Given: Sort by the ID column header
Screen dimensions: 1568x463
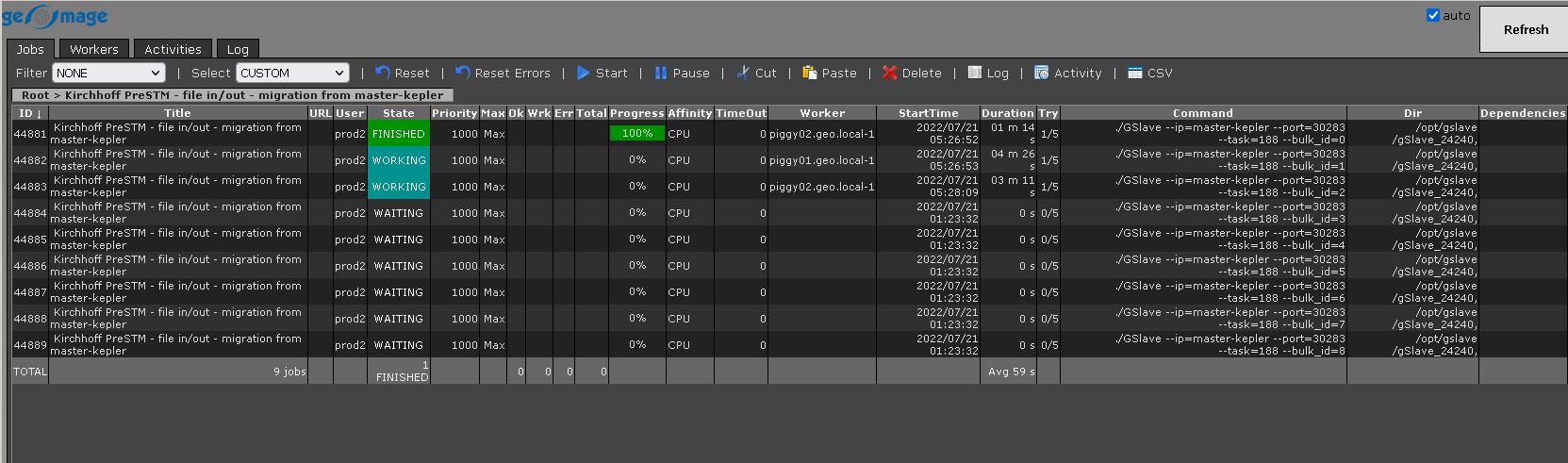Looking at the screenshot, I should pyautogui.click(x=29, y=113).
